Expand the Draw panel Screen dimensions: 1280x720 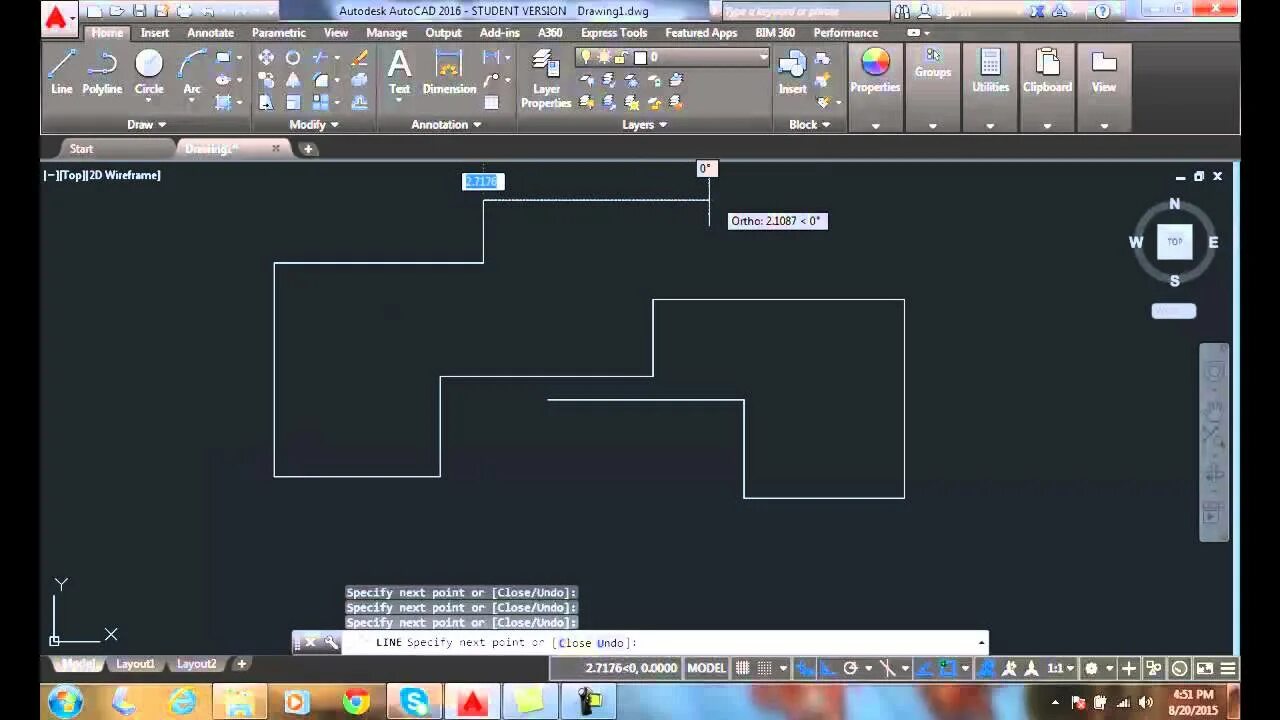[146, 125]
